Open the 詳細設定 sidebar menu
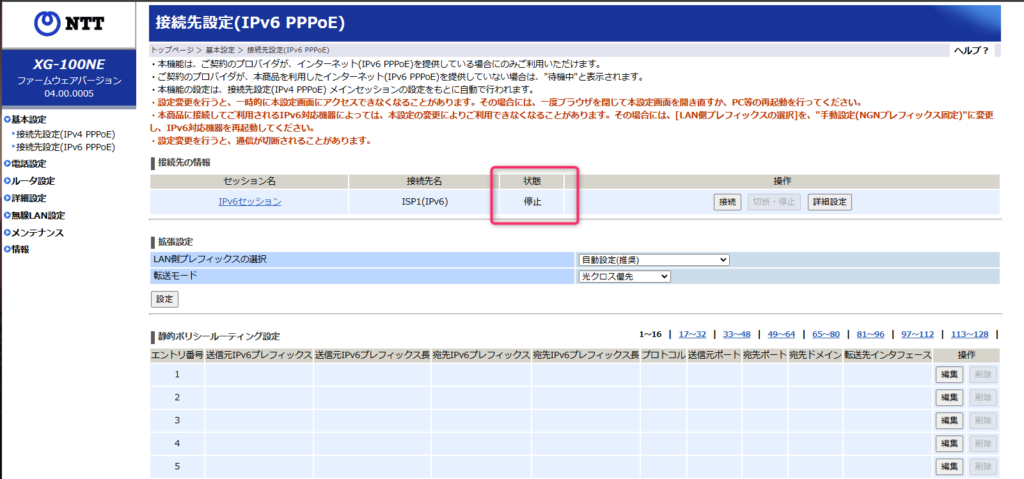 (29, 198)
